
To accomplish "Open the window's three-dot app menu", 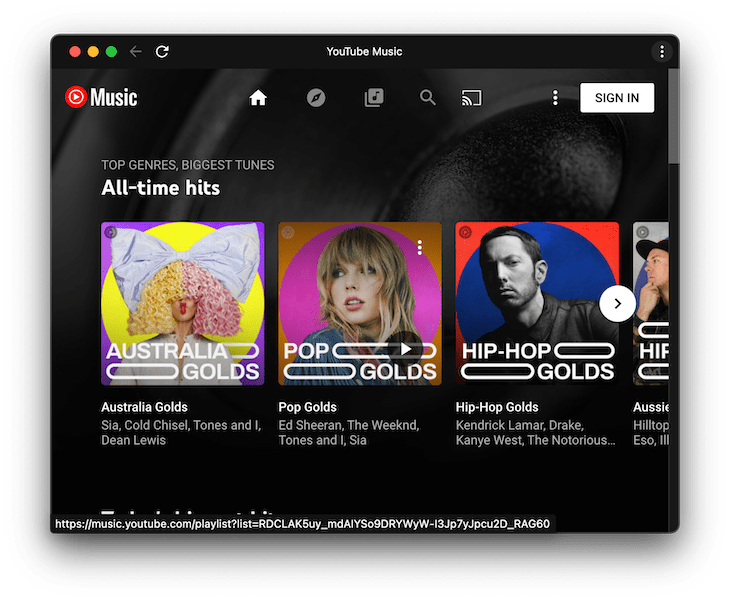I will 661,52.
